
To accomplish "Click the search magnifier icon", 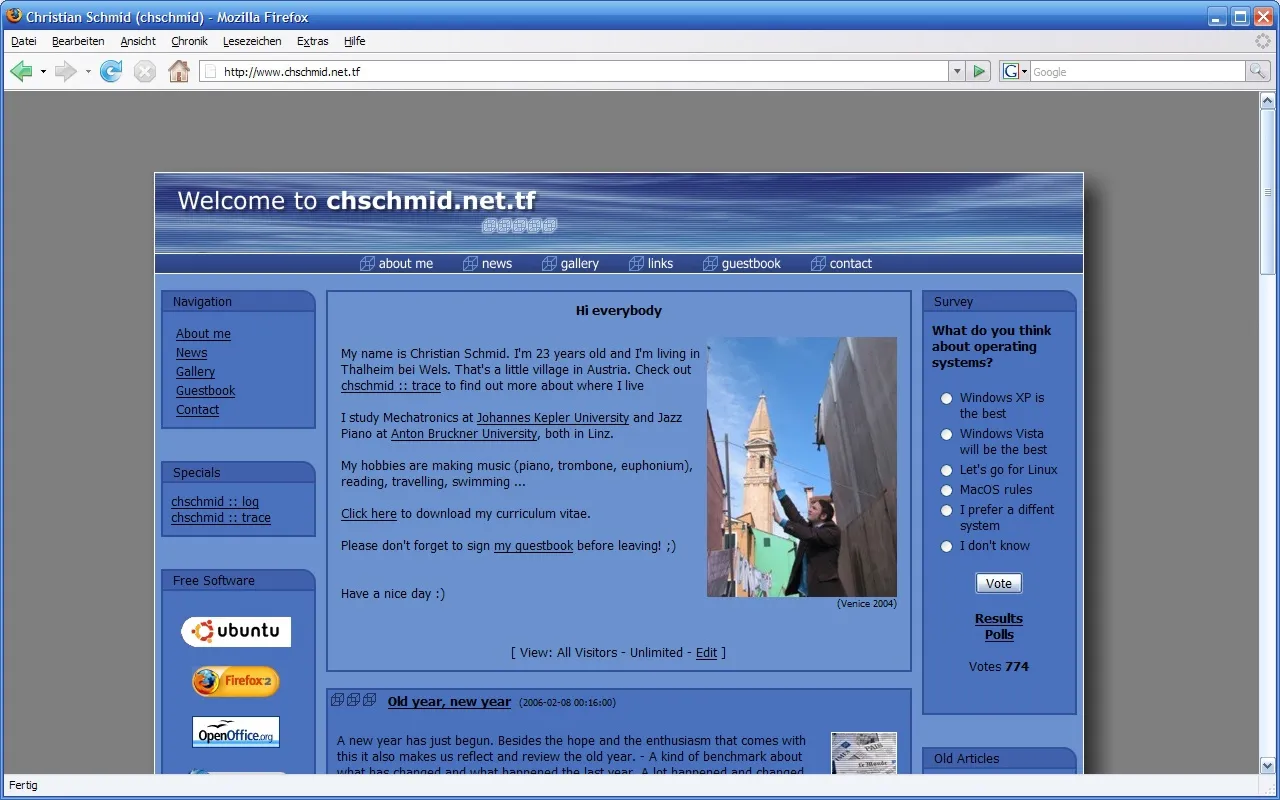I will 1258,71.
